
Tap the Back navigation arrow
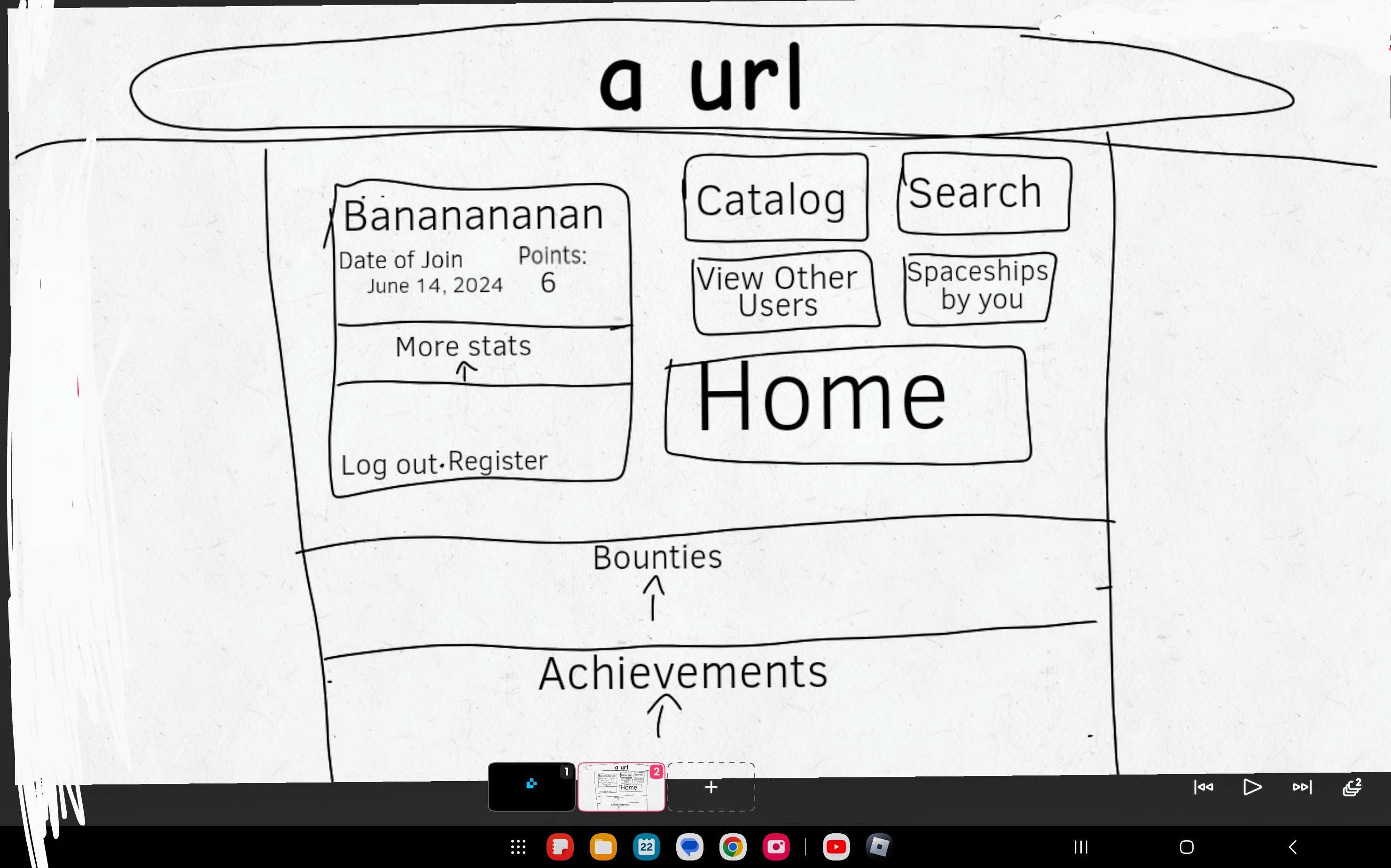[x=1293, y=847]
